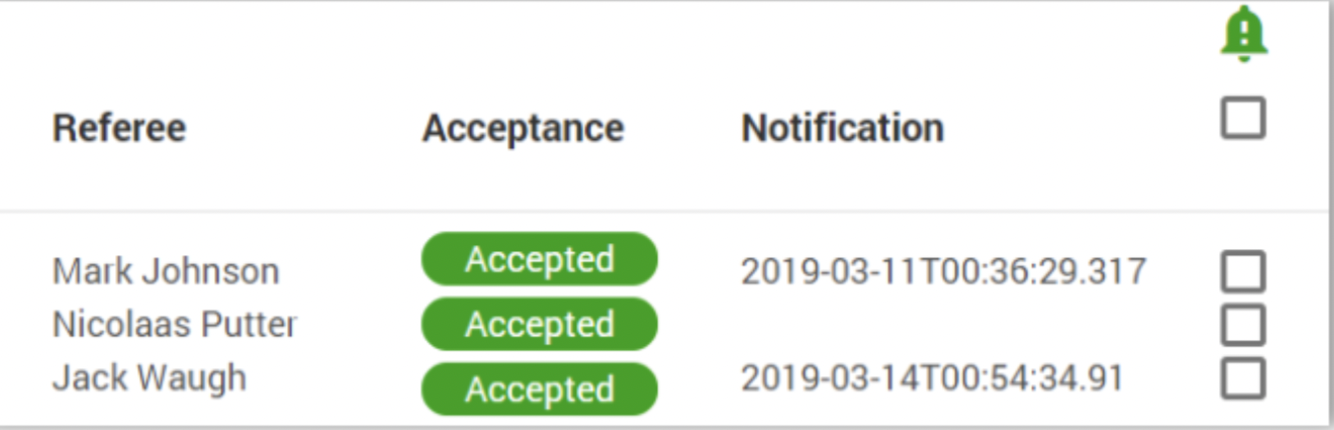The width and height of the screenshot is (1334, 430).
Task: Click Mark Johnson's Accepted badge
Action: pyautogui.click(x=539, y=259)
